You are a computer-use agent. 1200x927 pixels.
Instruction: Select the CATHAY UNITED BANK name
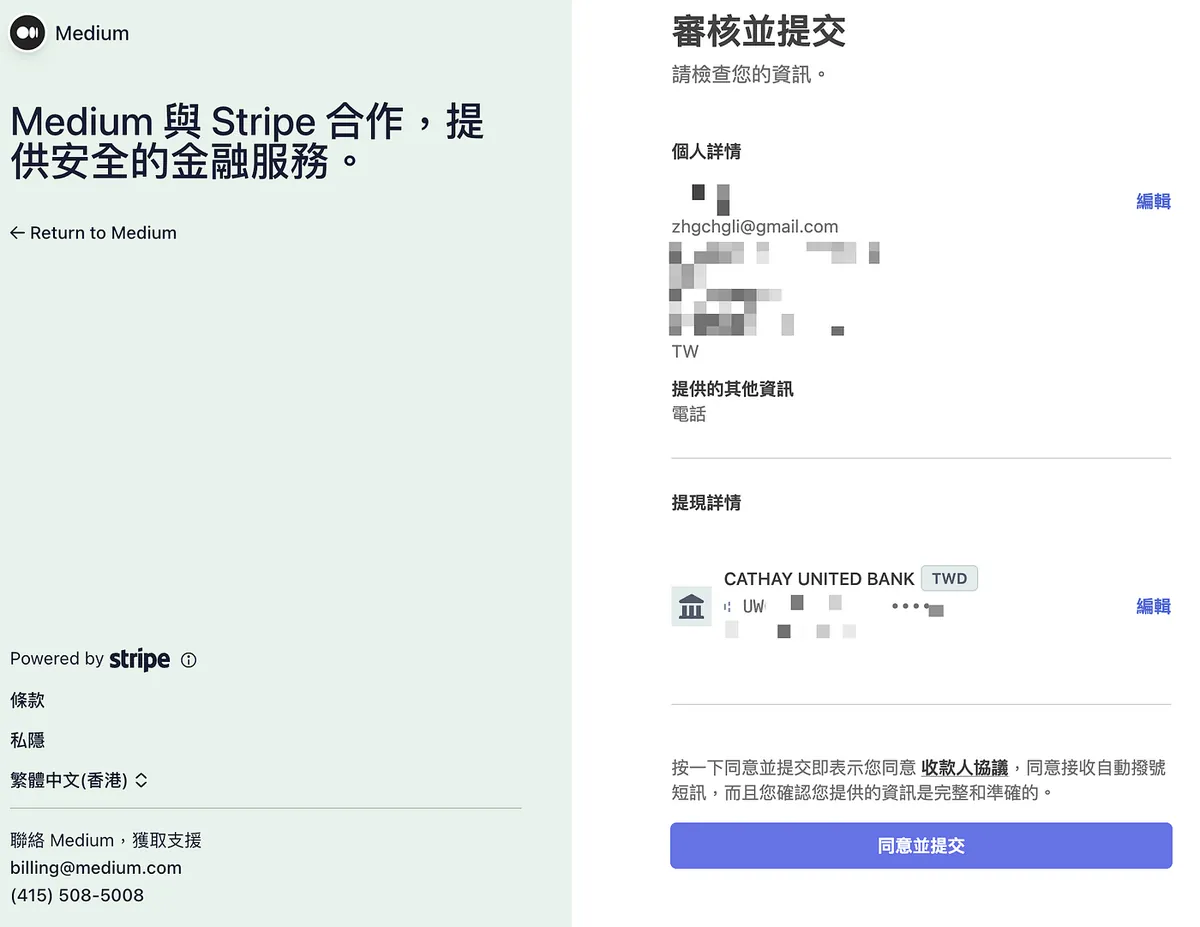click(819, 579)
